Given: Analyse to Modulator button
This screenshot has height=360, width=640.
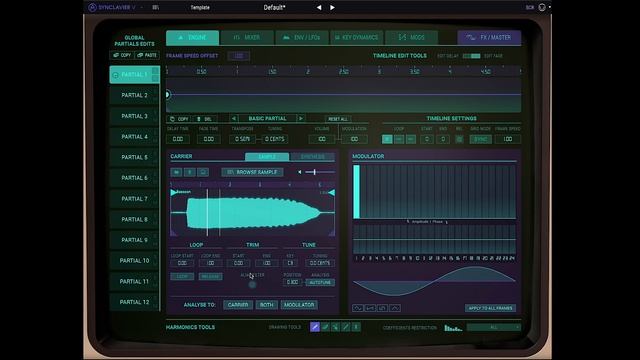Looking at the screenshot, I should click(x=299, y=305).
